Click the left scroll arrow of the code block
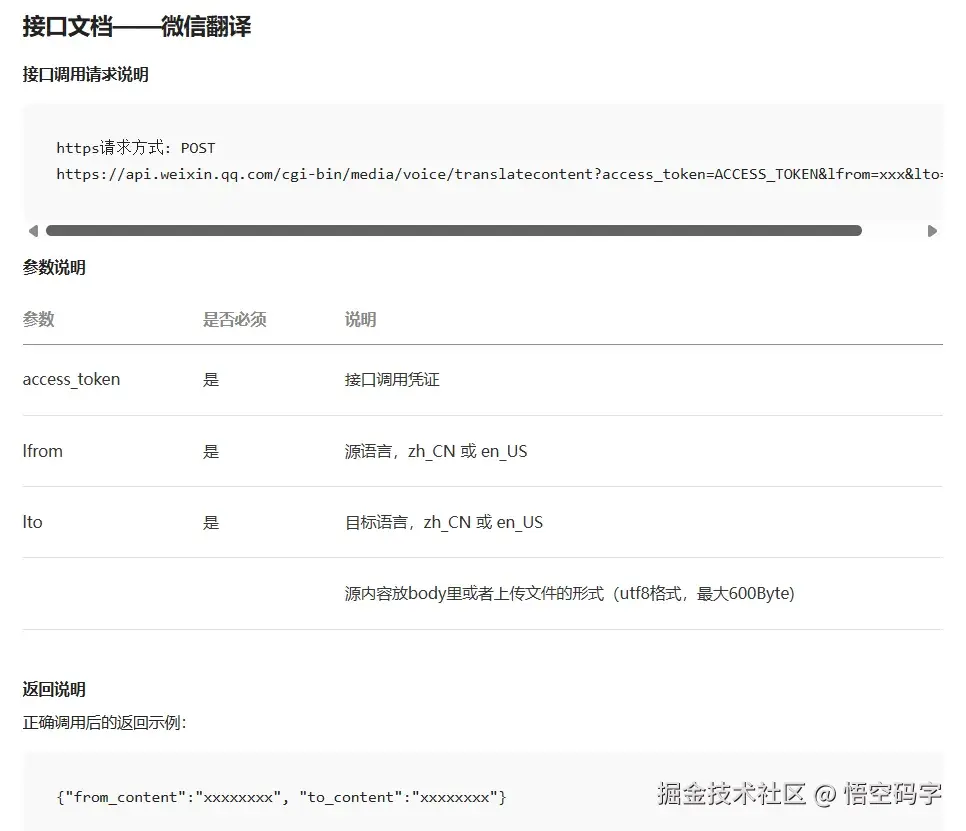Screen dimensions: 966x831 33,231
